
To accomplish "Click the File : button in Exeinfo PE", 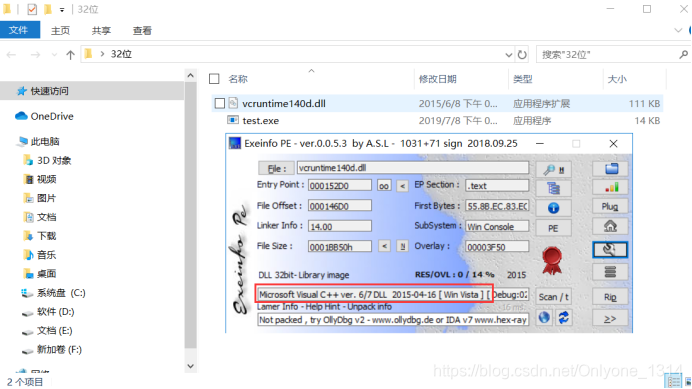I will (276, 168).
